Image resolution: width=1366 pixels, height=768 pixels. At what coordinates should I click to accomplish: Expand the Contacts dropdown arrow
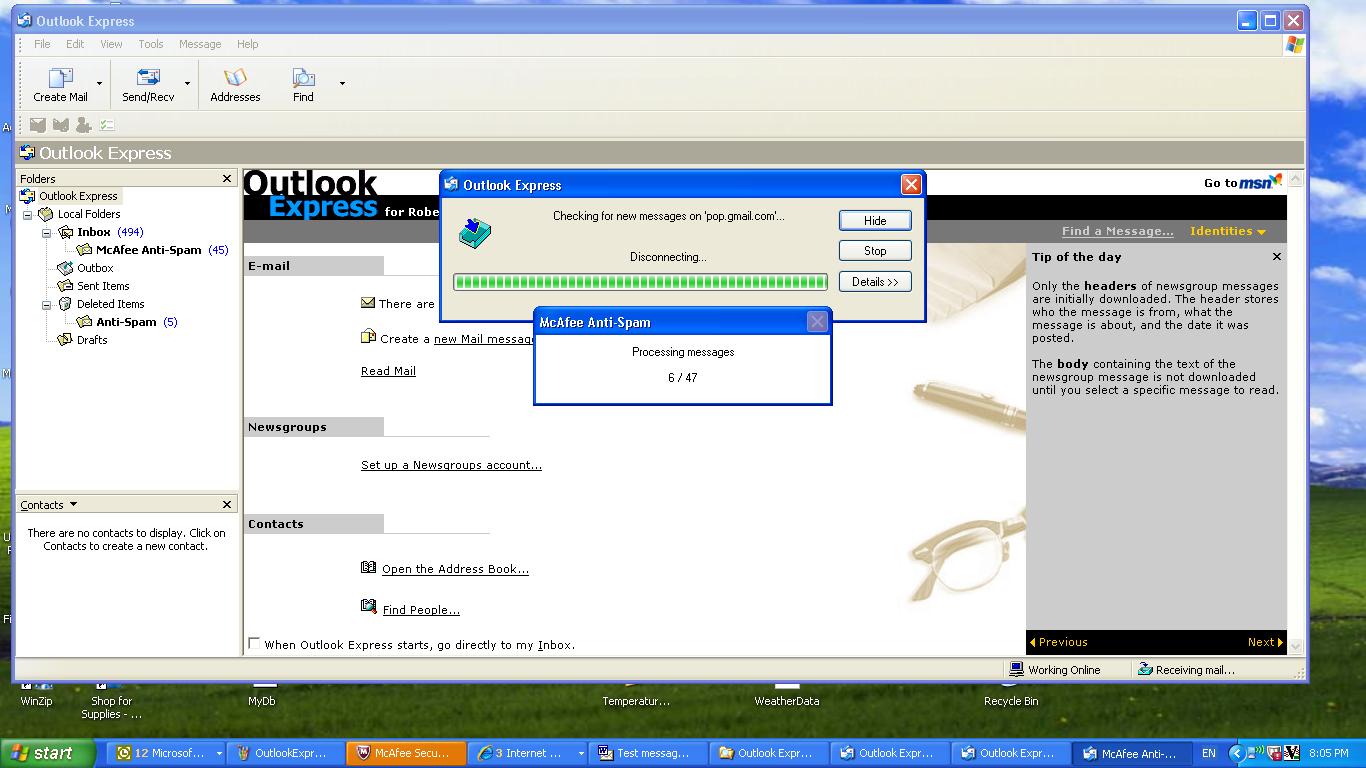click(x=73, y=505)
